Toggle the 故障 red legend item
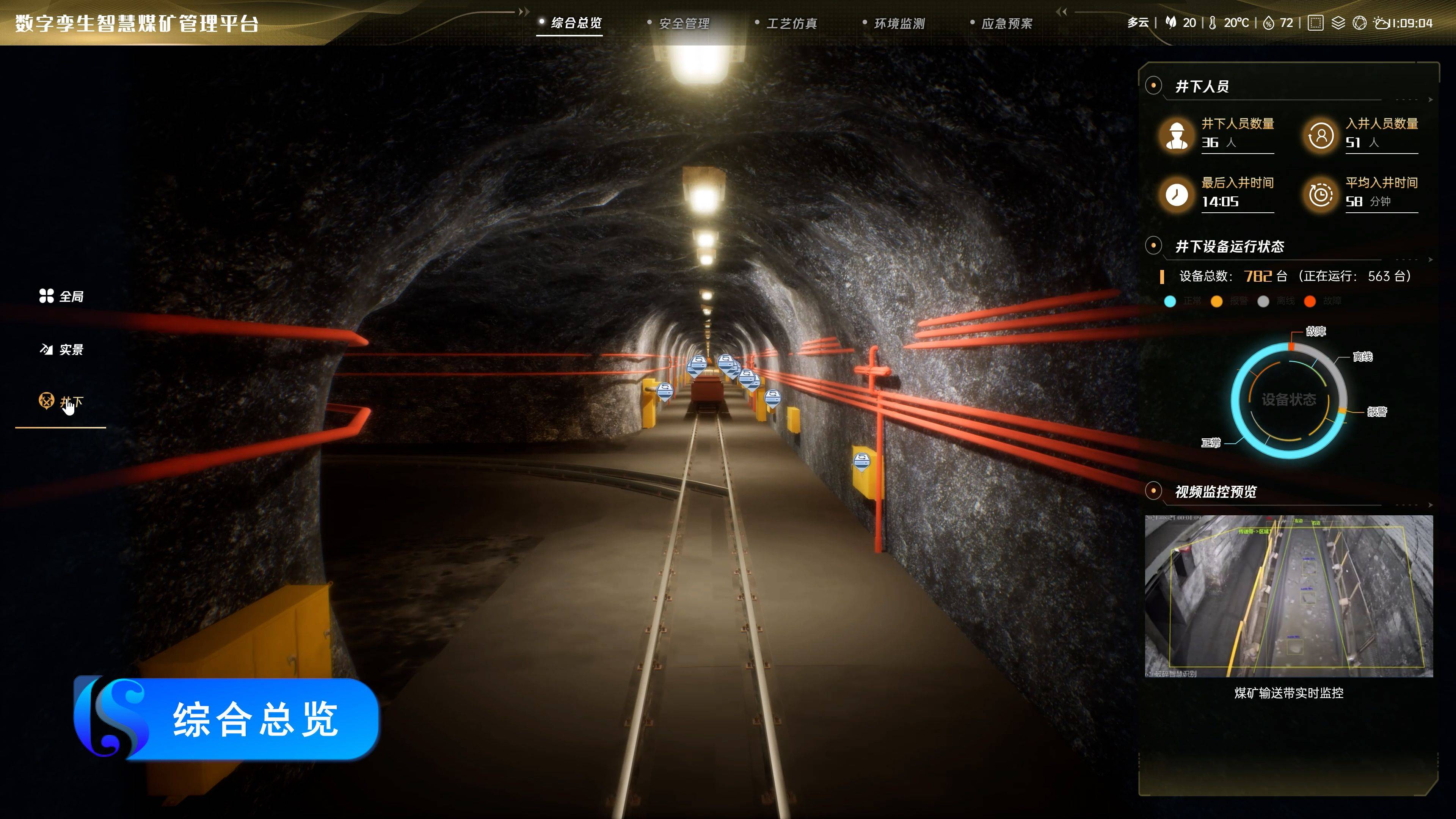 (1322, 301)
